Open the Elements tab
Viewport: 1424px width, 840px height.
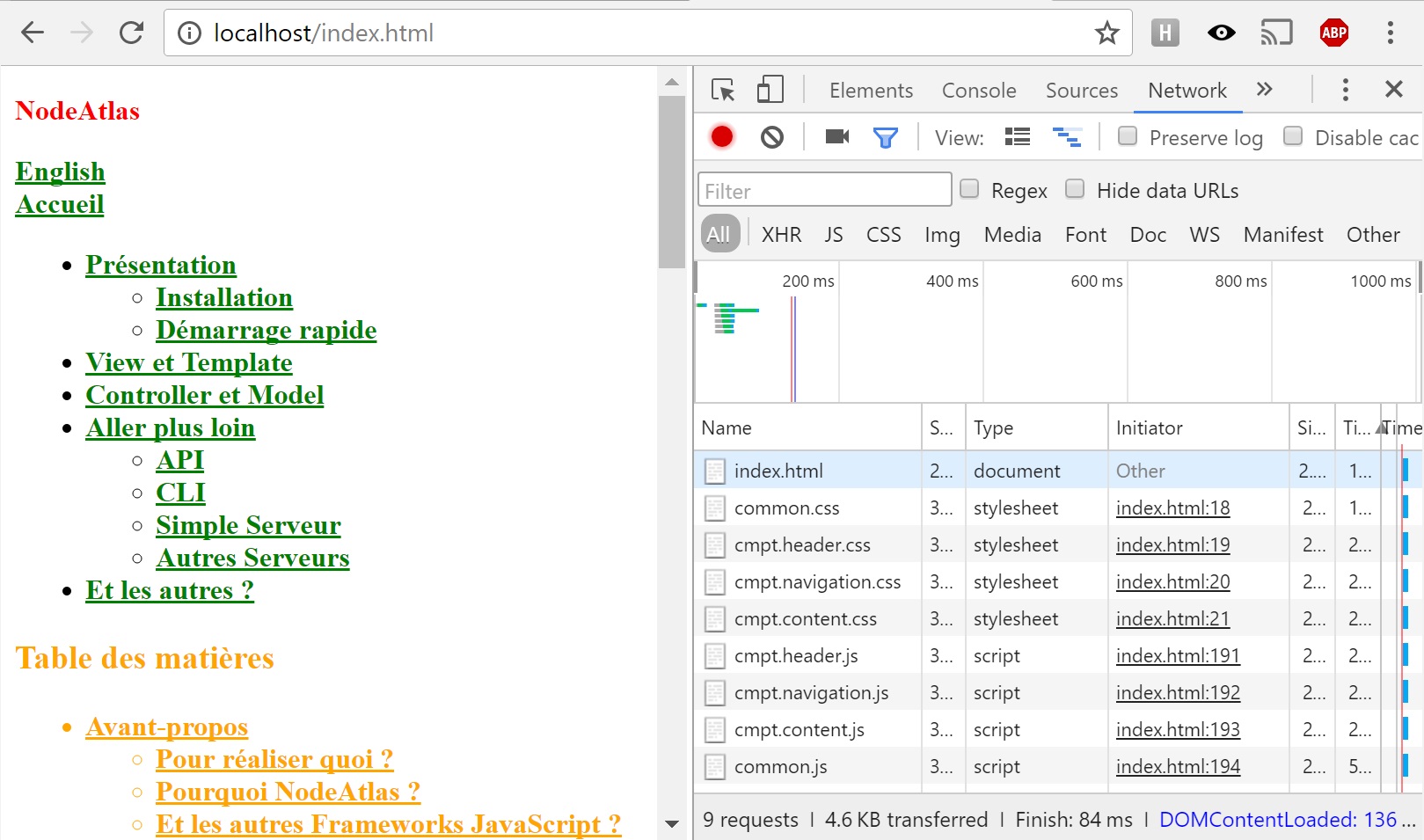coord(871,91)
